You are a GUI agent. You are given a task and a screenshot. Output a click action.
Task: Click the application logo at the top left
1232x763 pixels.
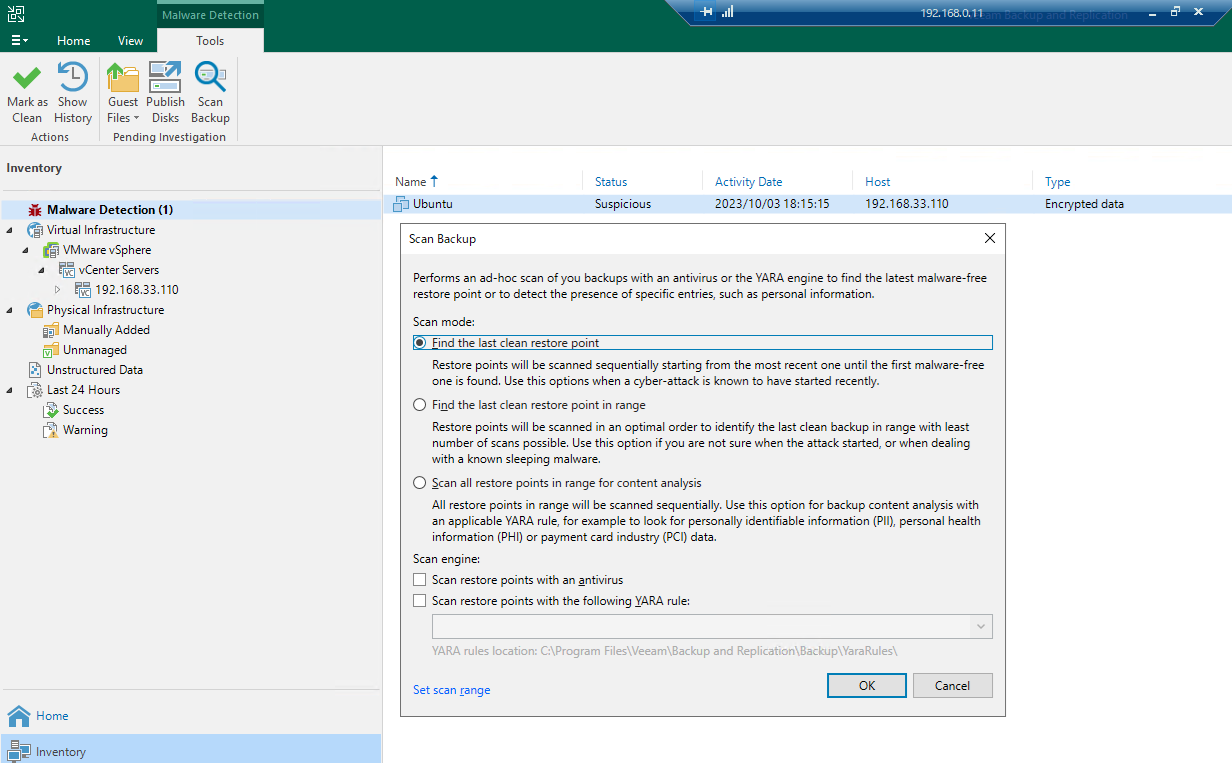tap(15, 14)
